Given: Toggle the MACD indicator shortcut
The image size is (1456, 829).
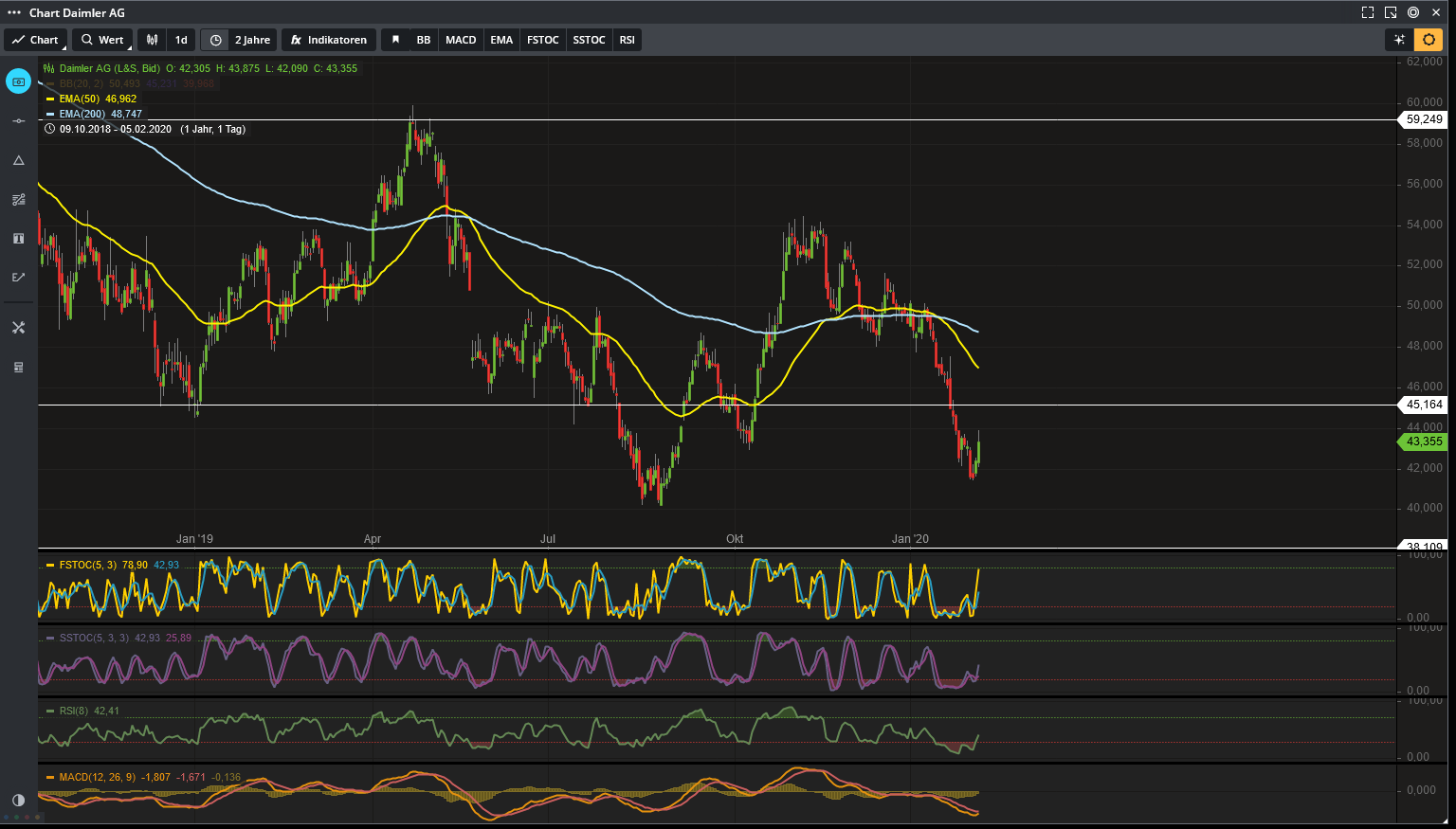Looking at the screenshot, I should point(461,40).
